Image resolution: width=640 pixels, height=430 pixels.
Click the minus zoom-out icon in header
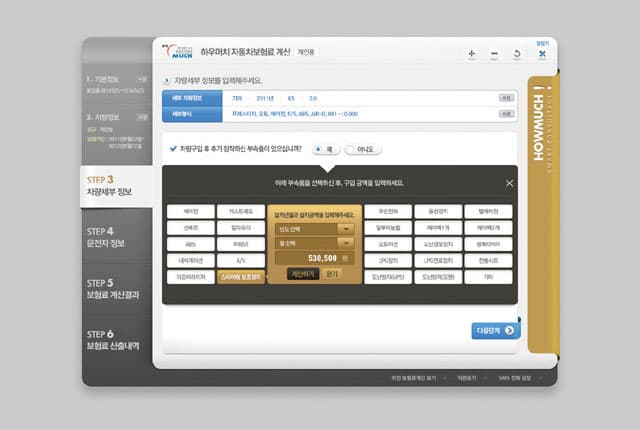point(494,53)
